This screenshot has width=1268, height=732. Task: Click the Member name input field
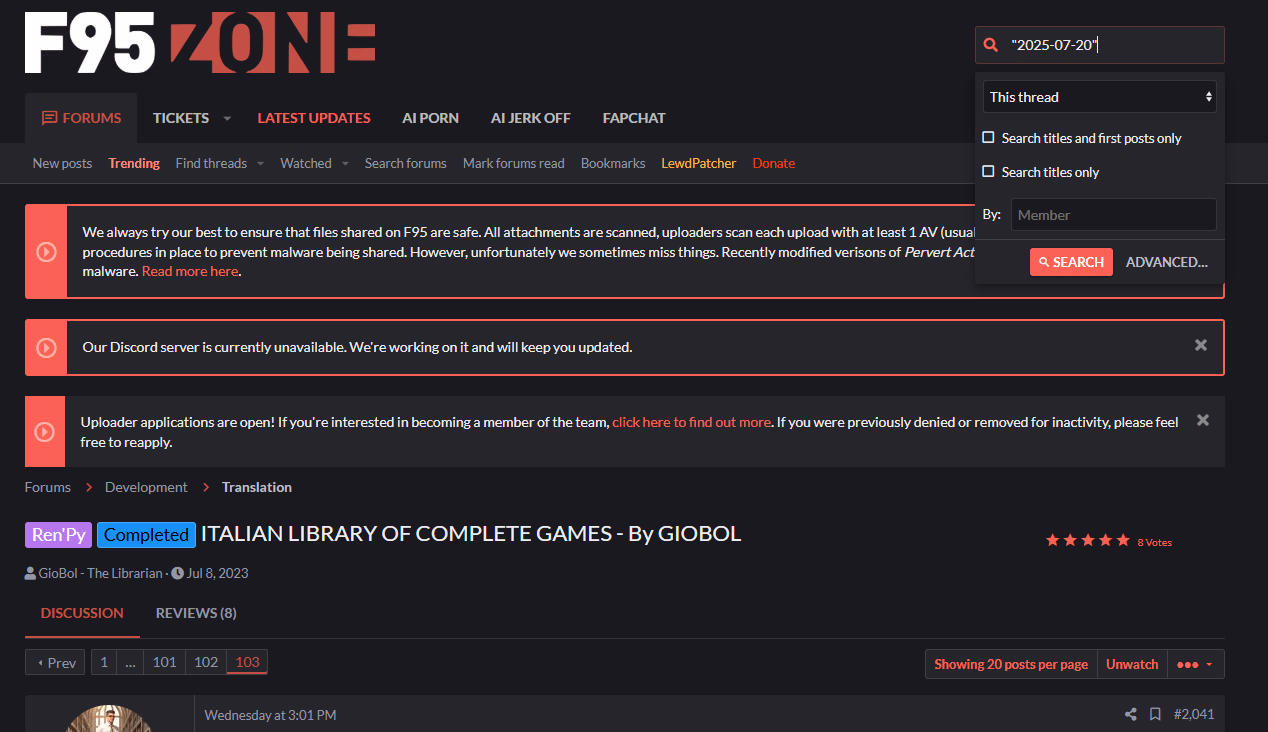point(1113,215)
